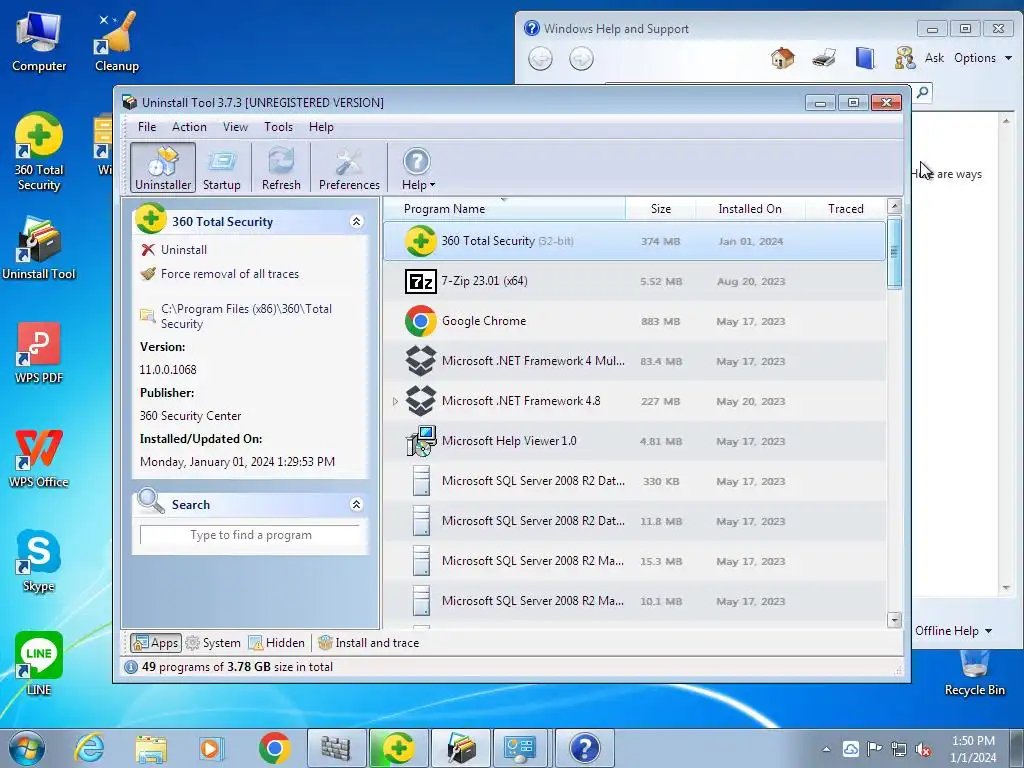Open Options dropdown in Windows Help and Support
The height and width of the screenshot is (768, 1024).
(983, 58)
